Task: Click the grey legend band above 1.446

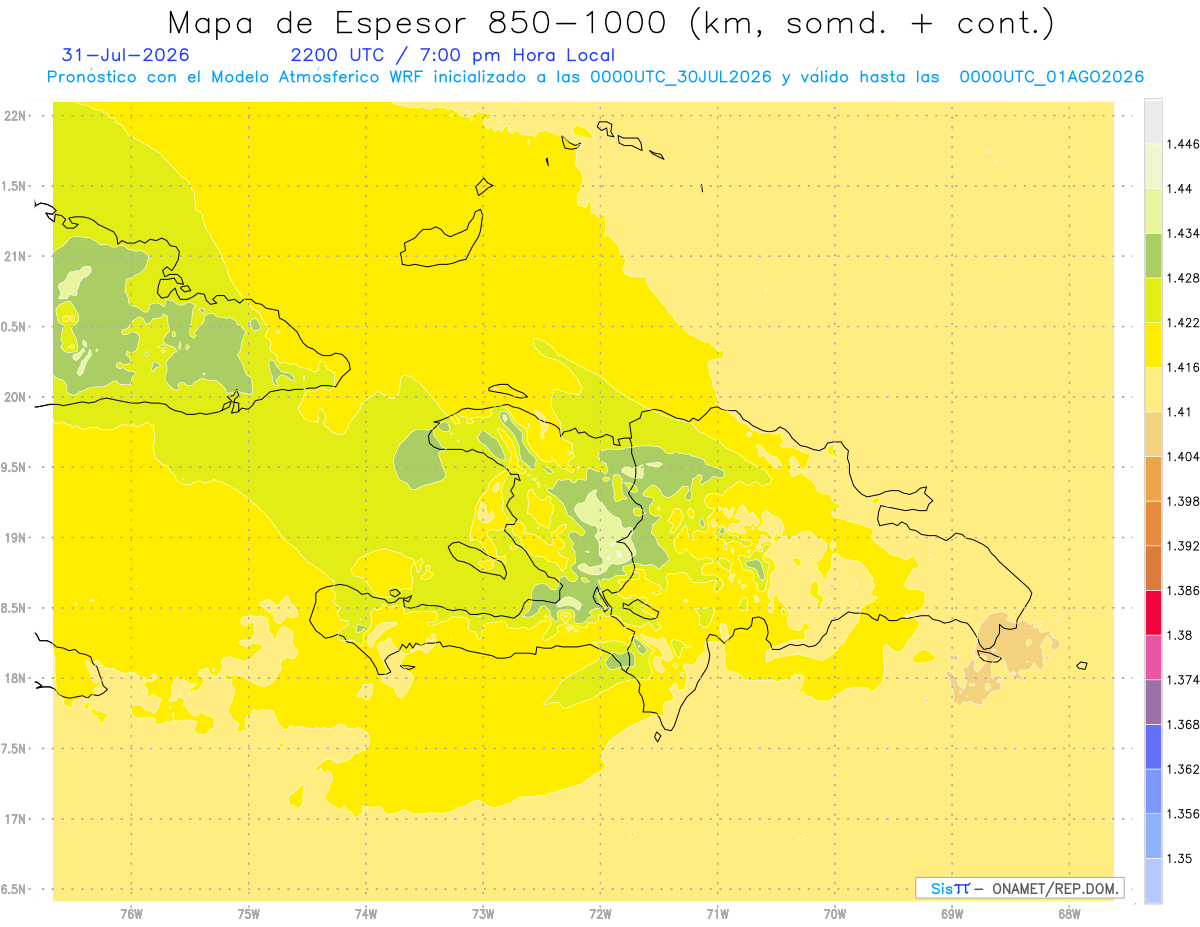Action: (x=1153, y=121)
